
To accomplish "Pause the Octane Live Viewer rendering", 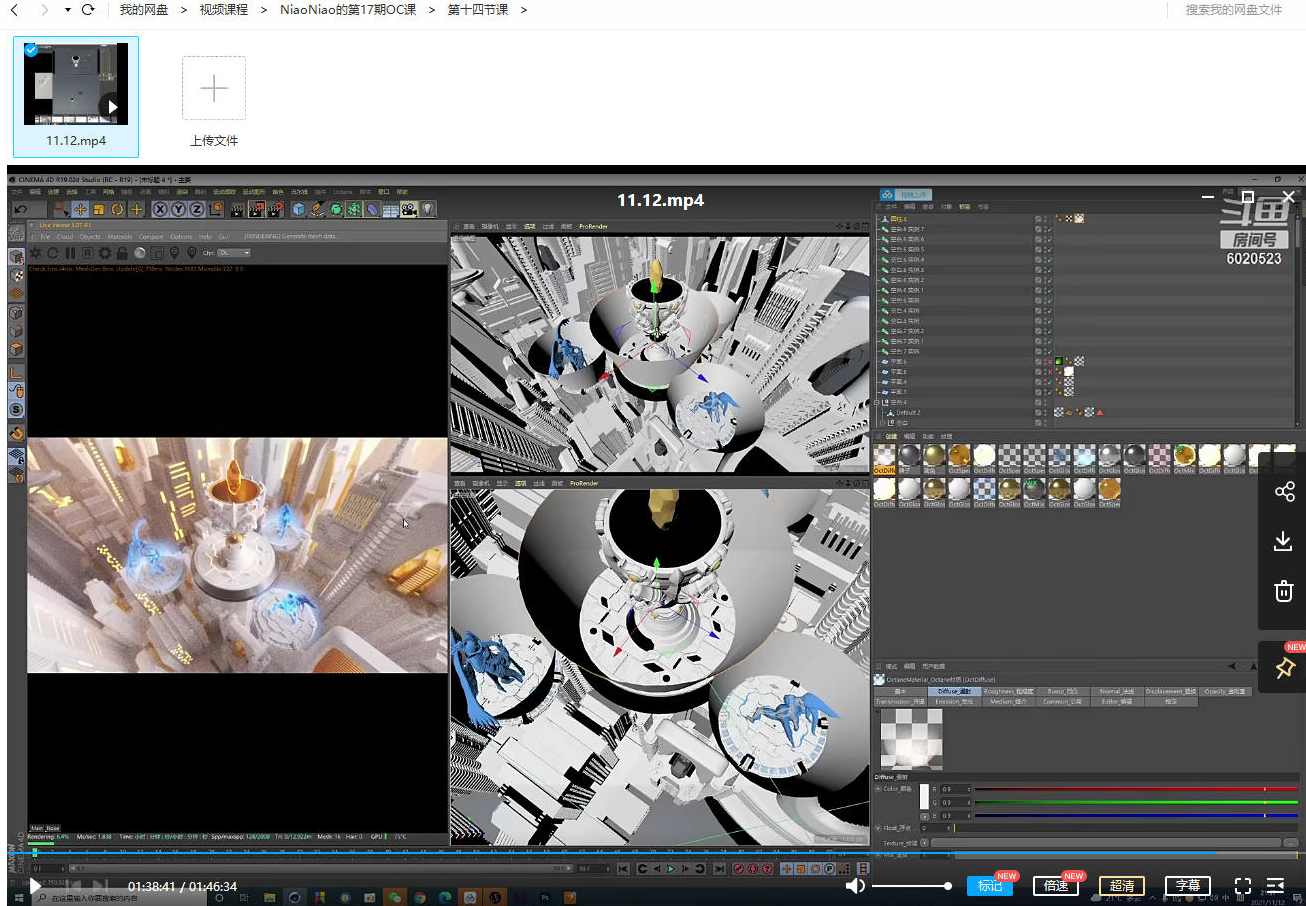I will [71, 252].
